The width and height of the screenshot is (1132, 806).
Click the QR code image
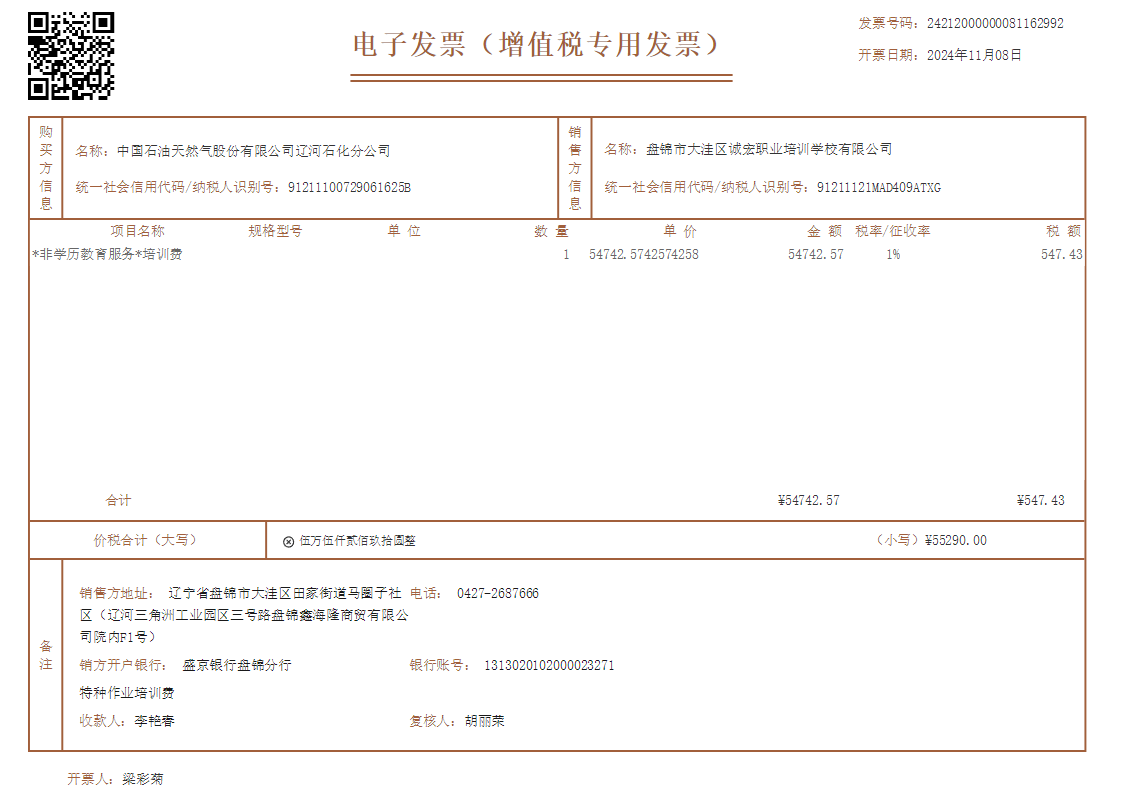(71, 56)
